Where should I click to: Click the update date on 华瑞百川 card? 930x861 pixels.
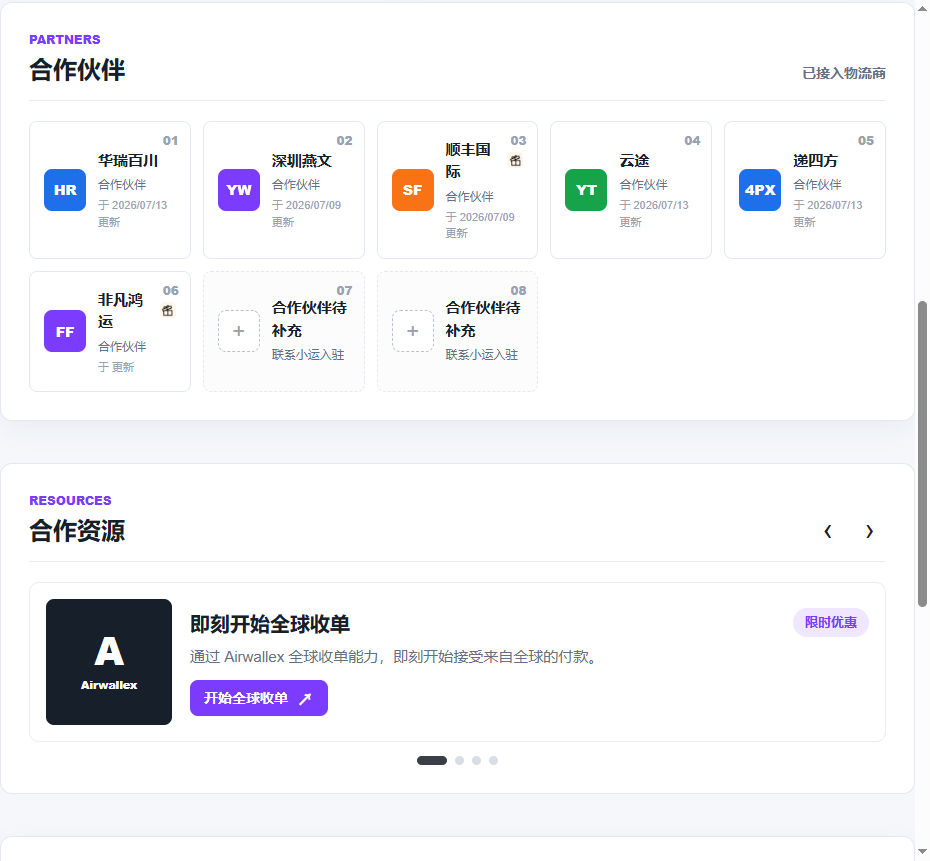132,213
